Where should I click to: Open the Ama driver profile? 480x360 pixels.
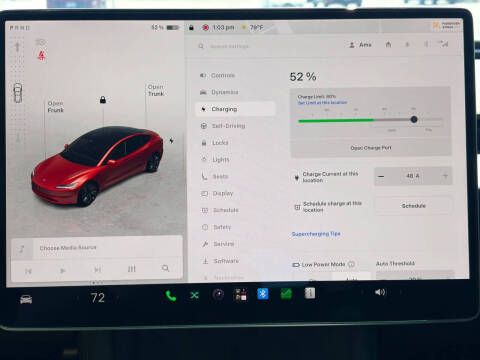360,45
